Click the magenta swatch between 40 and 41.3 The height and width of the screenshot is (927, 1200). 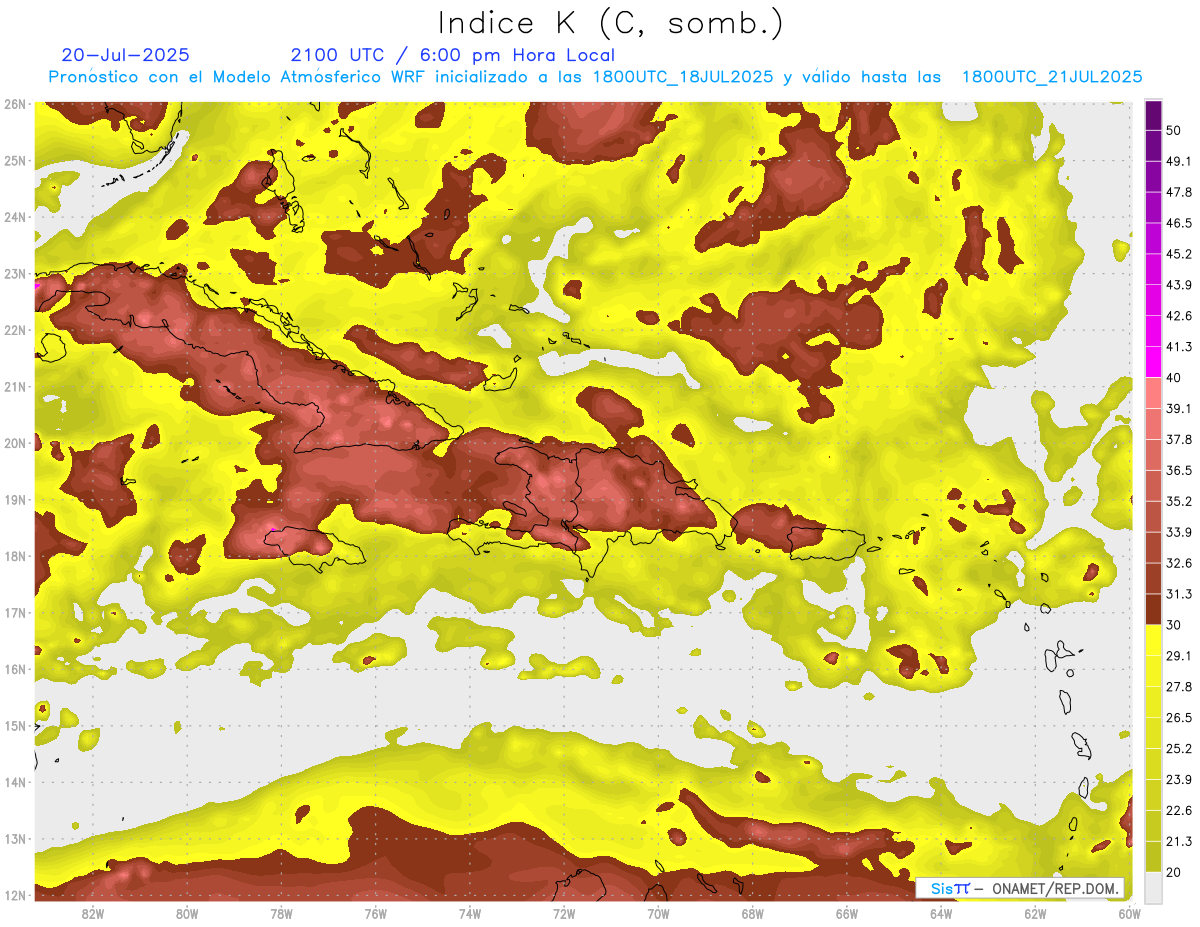tap(1153, 361)
